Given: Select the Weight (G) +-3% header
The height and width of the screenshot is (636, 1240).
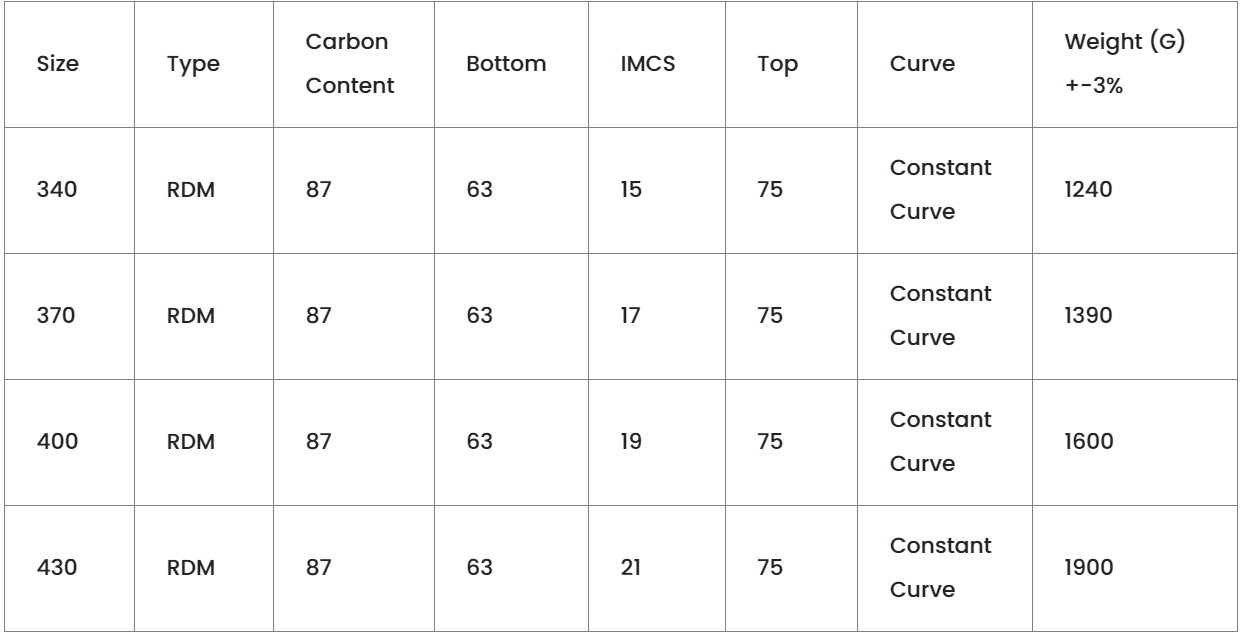Looking at the screenshot, I should point(1116,65).
